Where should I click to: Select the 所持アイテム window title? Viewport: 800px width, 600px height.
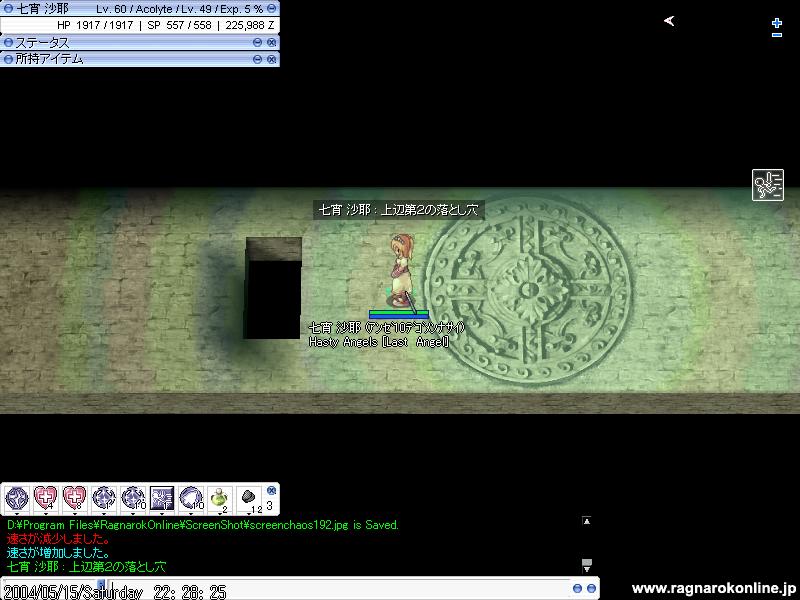click(49, 59)
